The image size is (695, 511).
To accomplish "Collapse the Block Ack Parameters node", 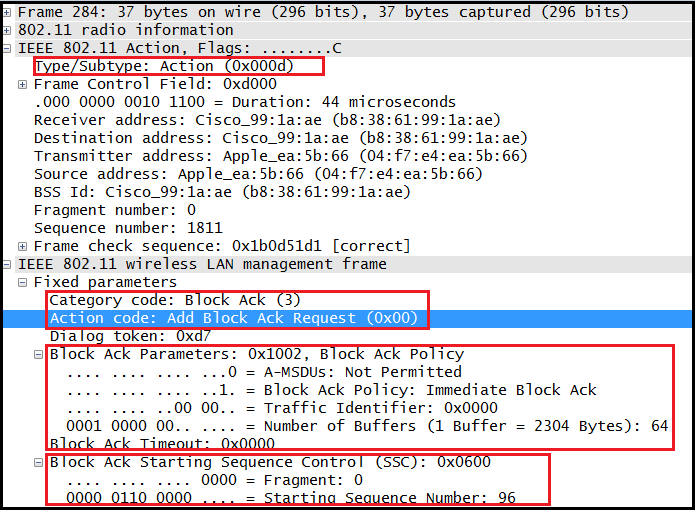I will [39, 354].
